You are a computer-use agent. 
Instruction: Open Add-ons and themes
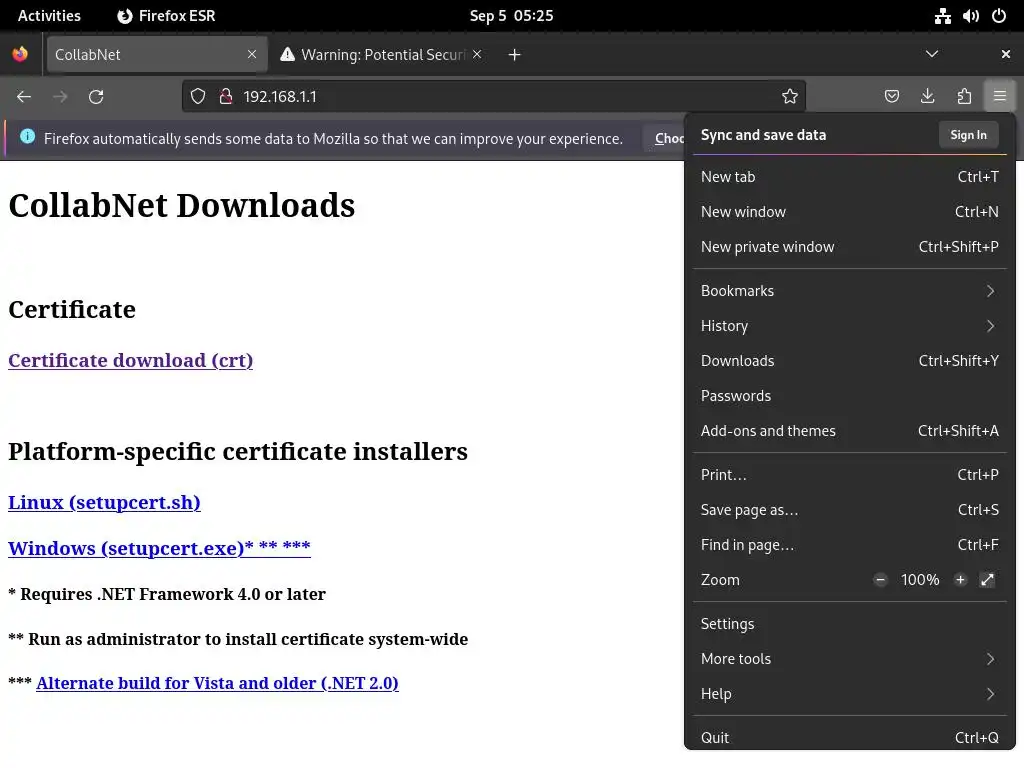click(850, 431)
